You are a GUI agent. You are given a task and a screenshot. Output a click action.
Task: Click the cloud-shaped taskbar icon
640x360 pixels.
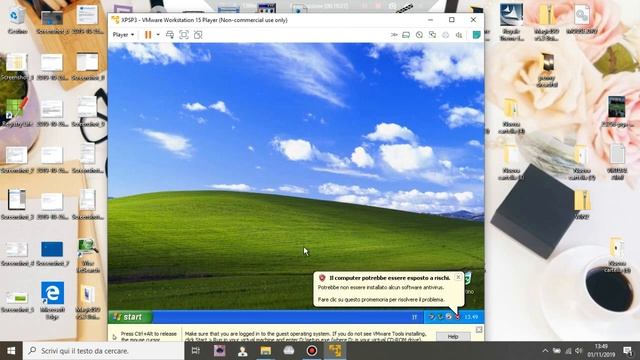pyautogui.click(x=289, y=351)
